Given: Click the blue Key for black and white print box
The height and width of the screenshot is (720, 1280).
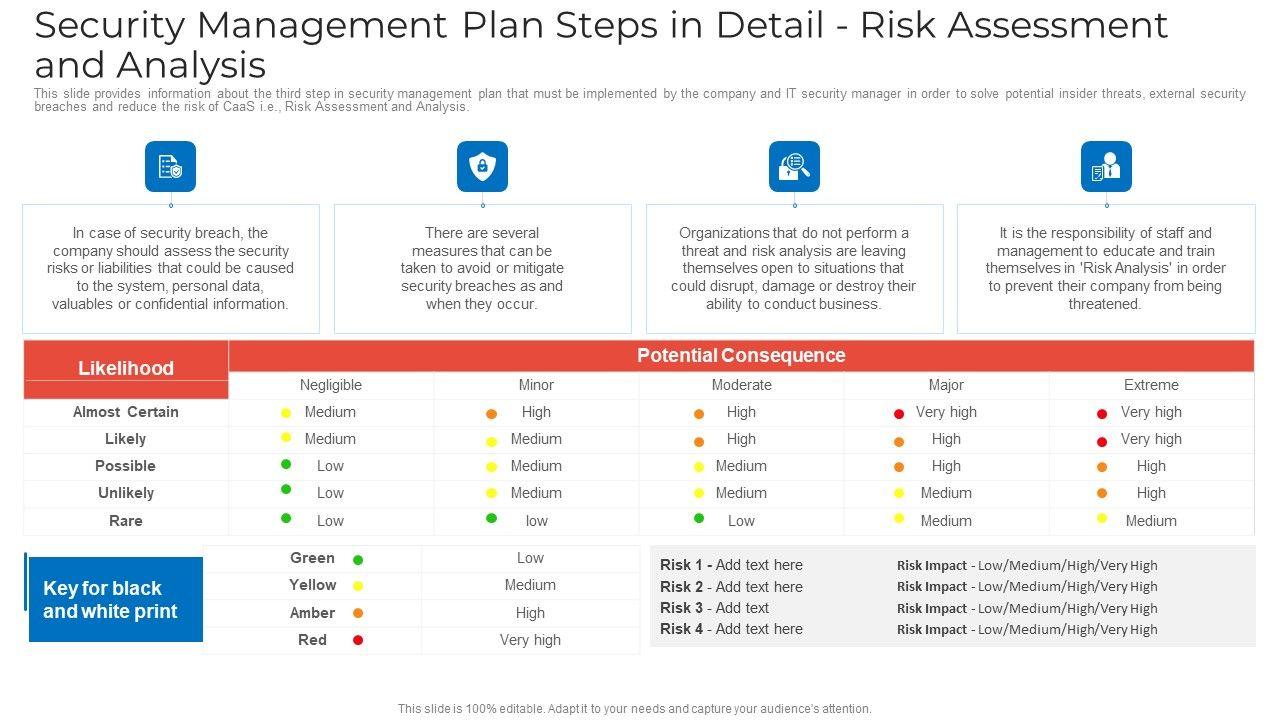Looking at the screenshot, I should point(115,600).
